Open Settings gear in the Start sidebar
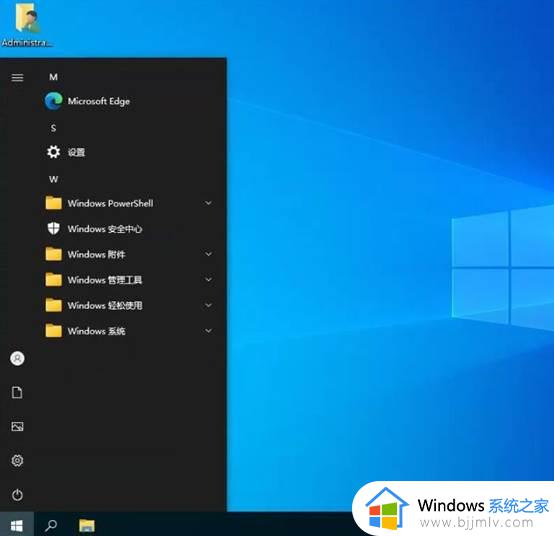The height and width of the screenshot is (536, 554). [x=17, y=460]
